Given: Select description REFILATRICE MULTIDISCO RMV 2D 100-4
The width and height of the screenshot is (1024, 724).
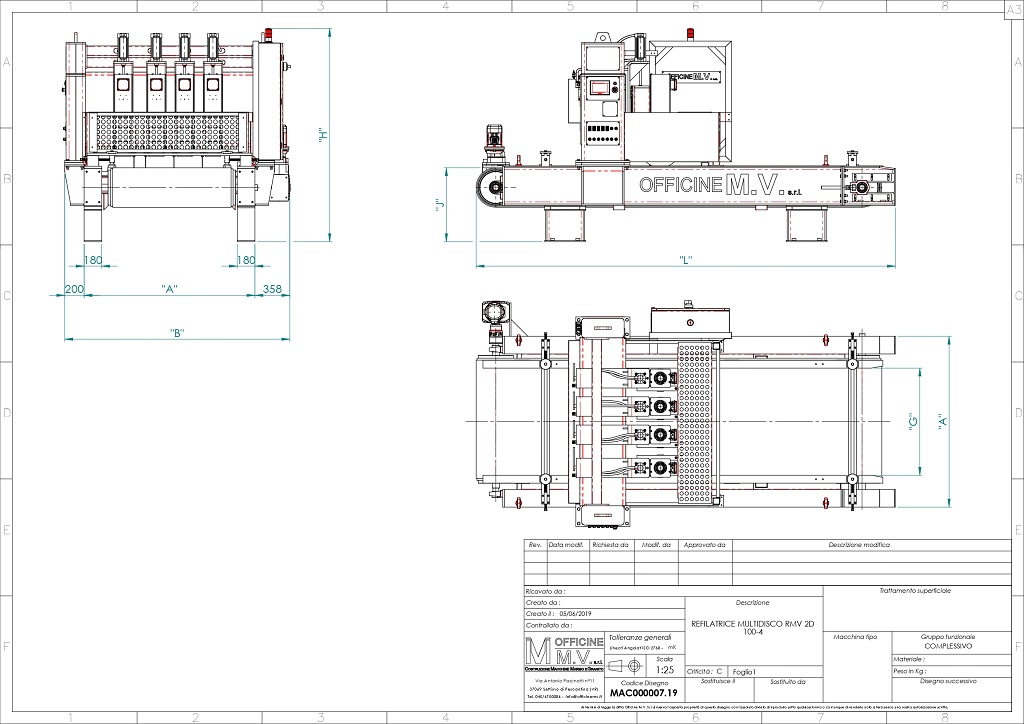Looking at the screenshot, I should coord(752,628).
